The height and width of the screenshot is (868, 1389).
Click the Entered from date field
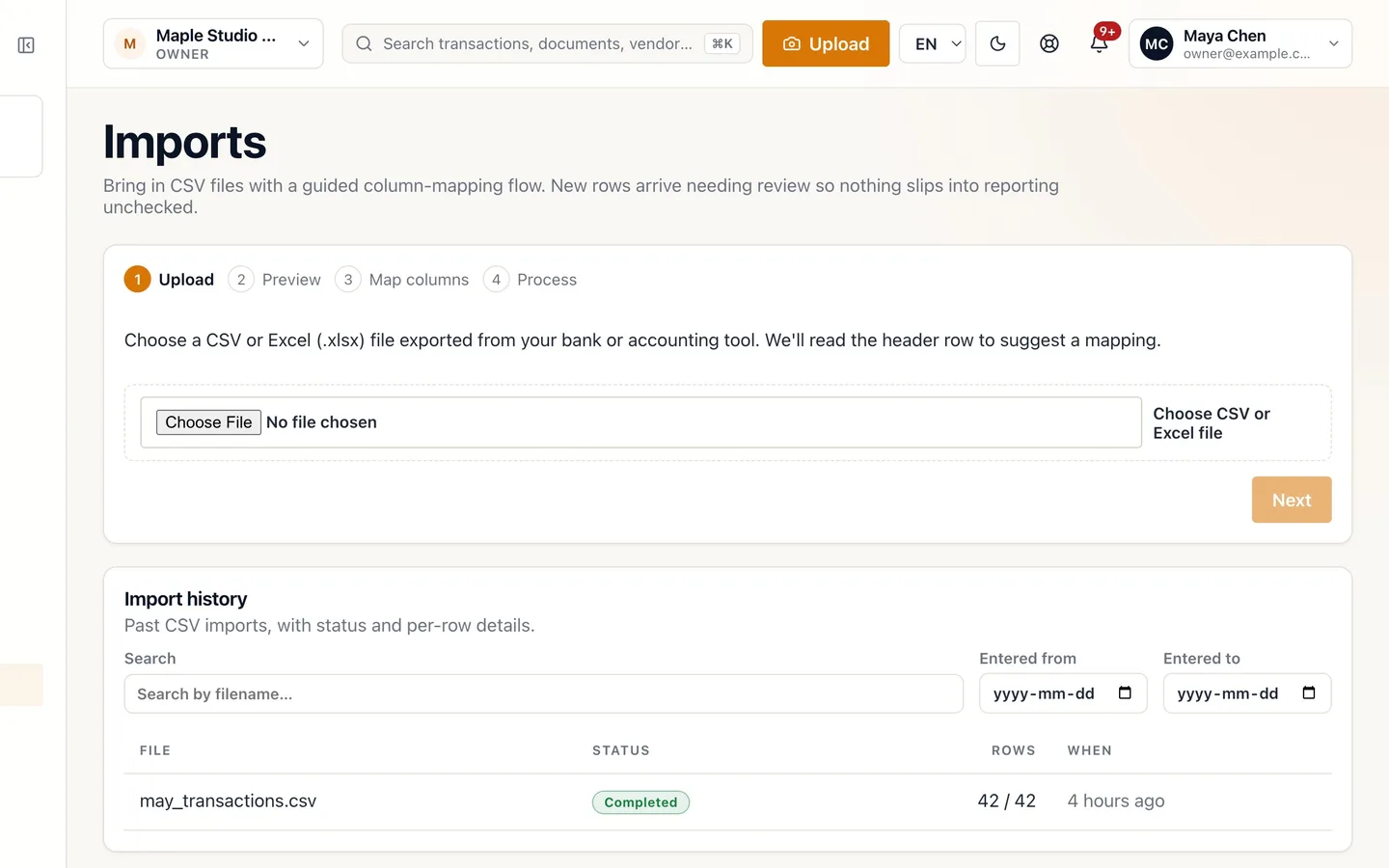(1063, 693)
